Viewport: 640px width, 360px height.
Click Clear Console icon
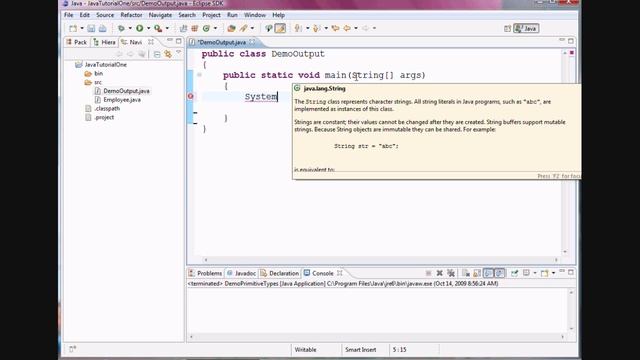tap(466, 273)
